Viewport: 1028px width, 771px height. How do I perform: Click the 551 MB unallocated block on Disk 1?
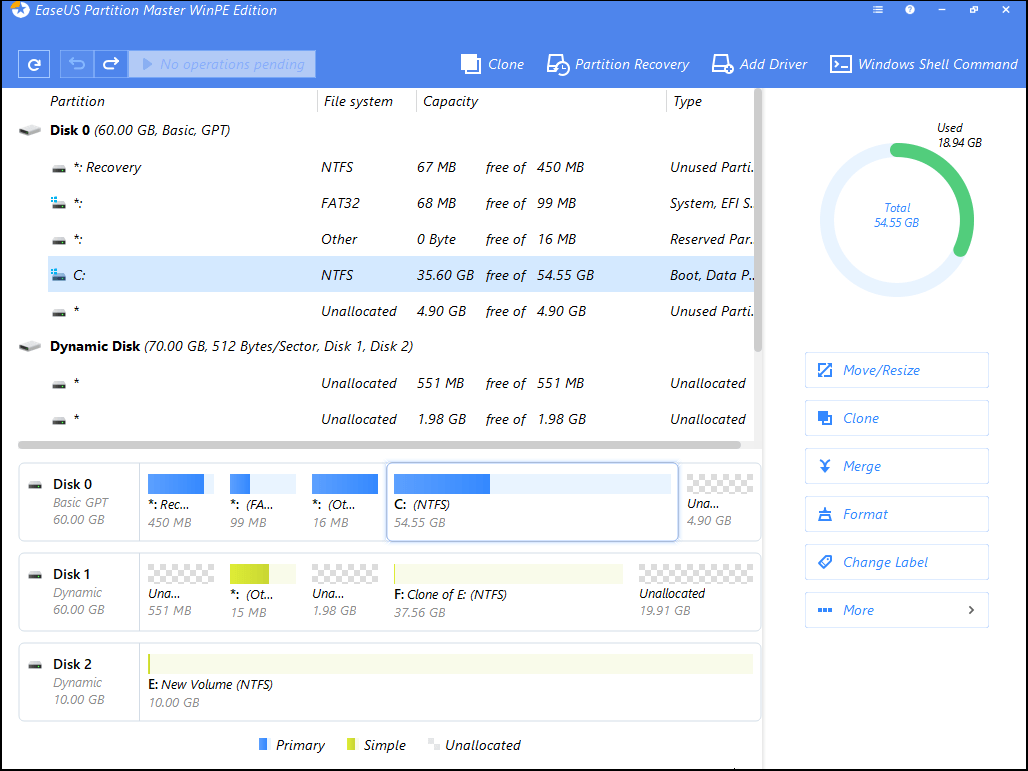180,592
